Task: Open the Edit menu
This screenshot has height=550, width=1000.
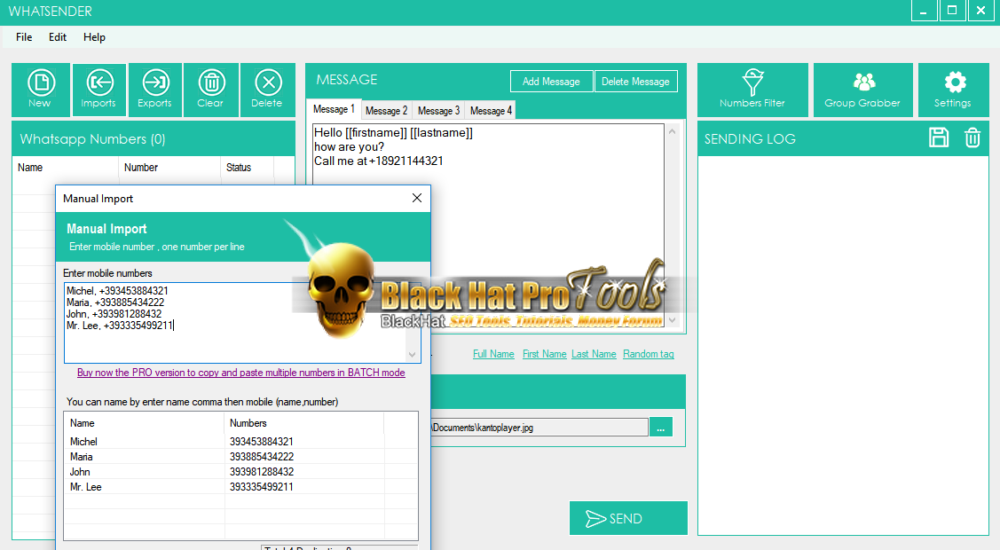Action: tap(58, 37)
